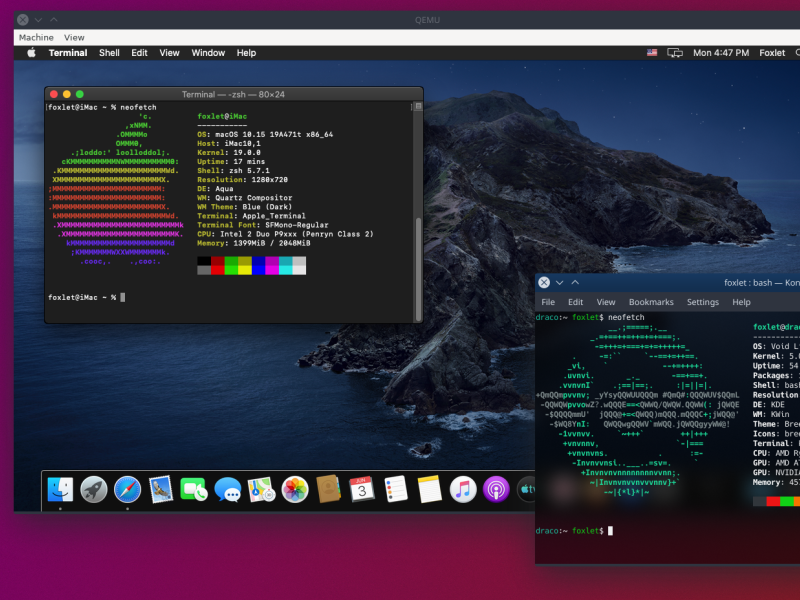Launch the Music app from dock
Viewport: 800px width, 600px height.
(x=462, y=489)
